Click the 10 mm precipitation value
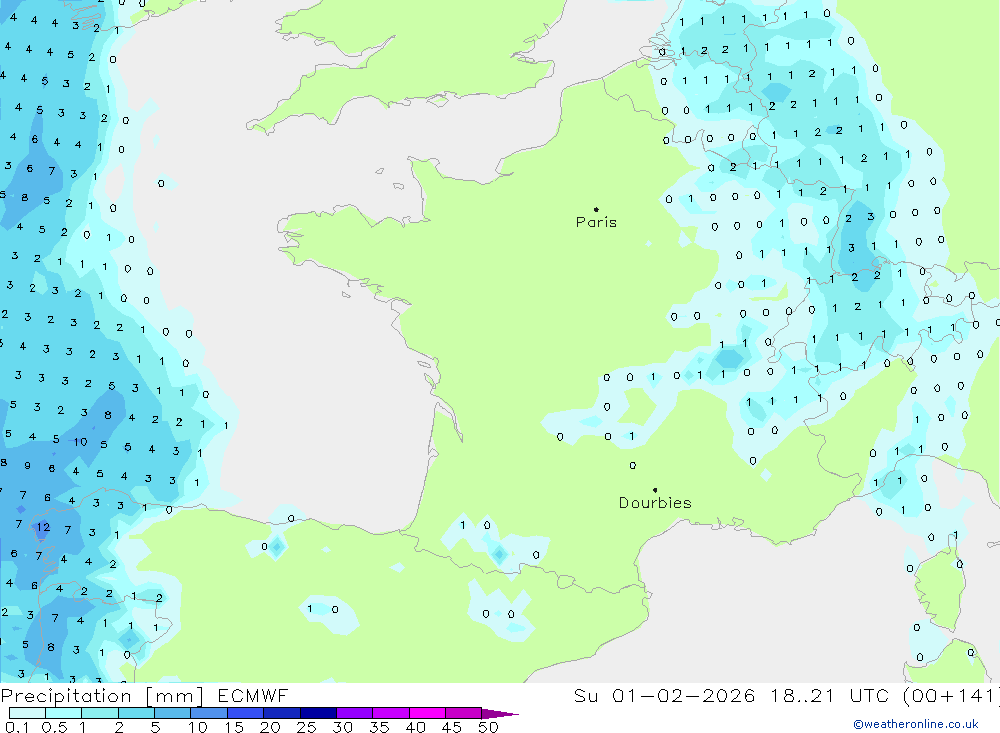Screen dimensions: 1000x733 coord(80,441)
